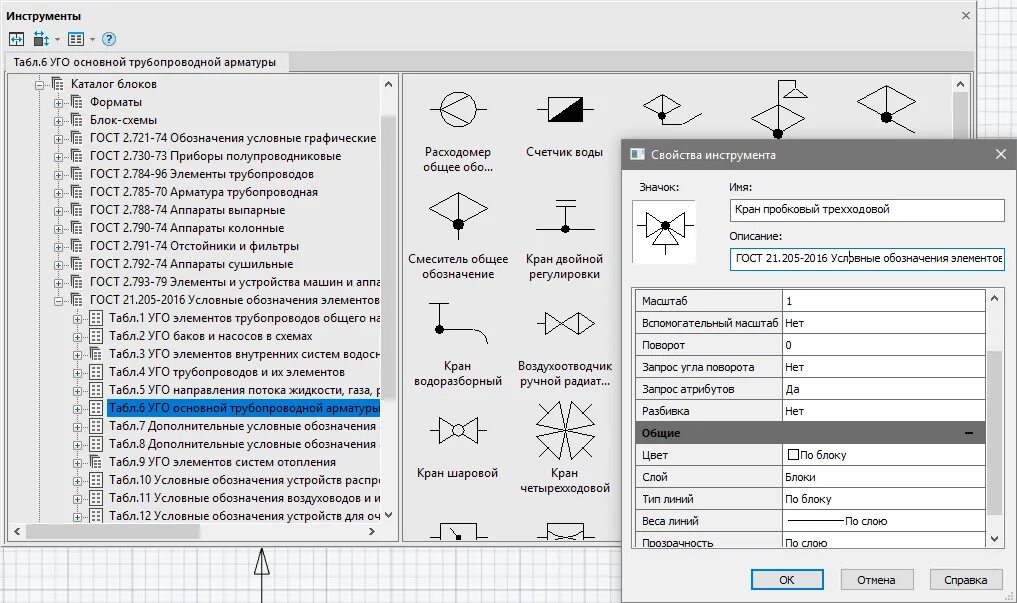Expand the Форматы node
1017x603 pixels.
pyautogui.click(x=58, y=103)
